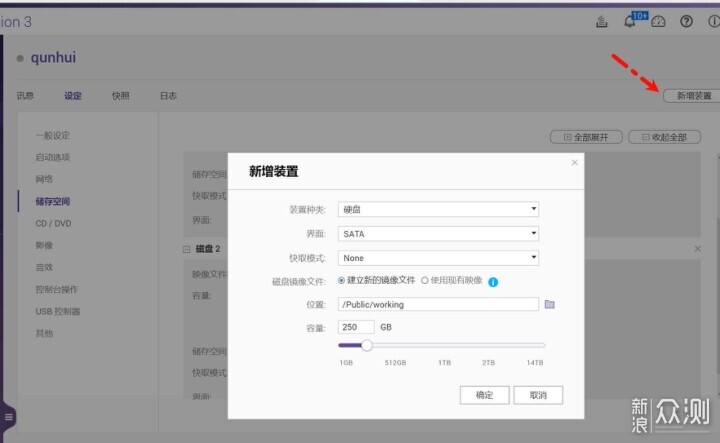Select 建立新的镜像文件 radio button
Viewport: 720px width, 443px height.
coord(341,280)
